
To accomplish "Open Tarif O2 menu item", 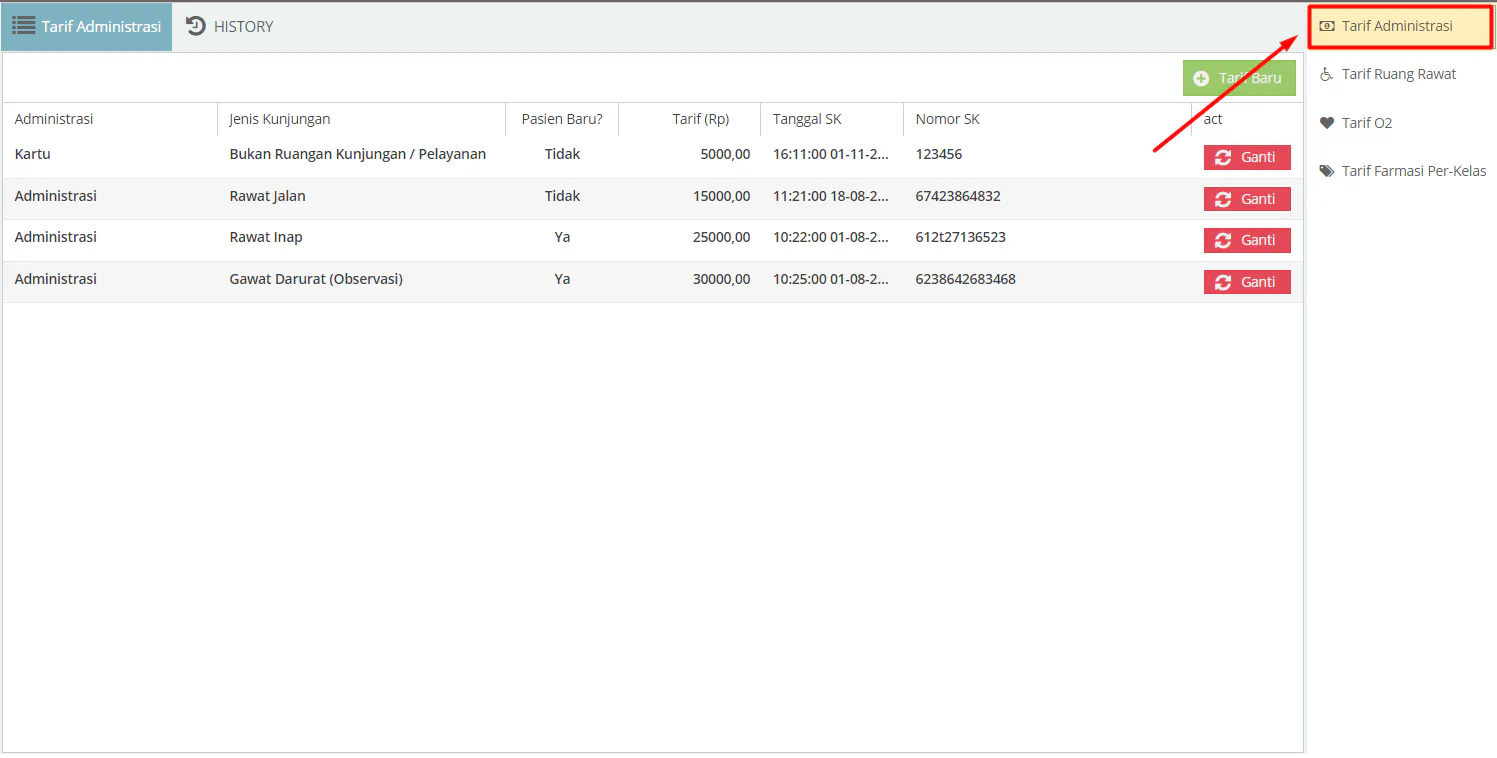I will tap(1400, 123).
